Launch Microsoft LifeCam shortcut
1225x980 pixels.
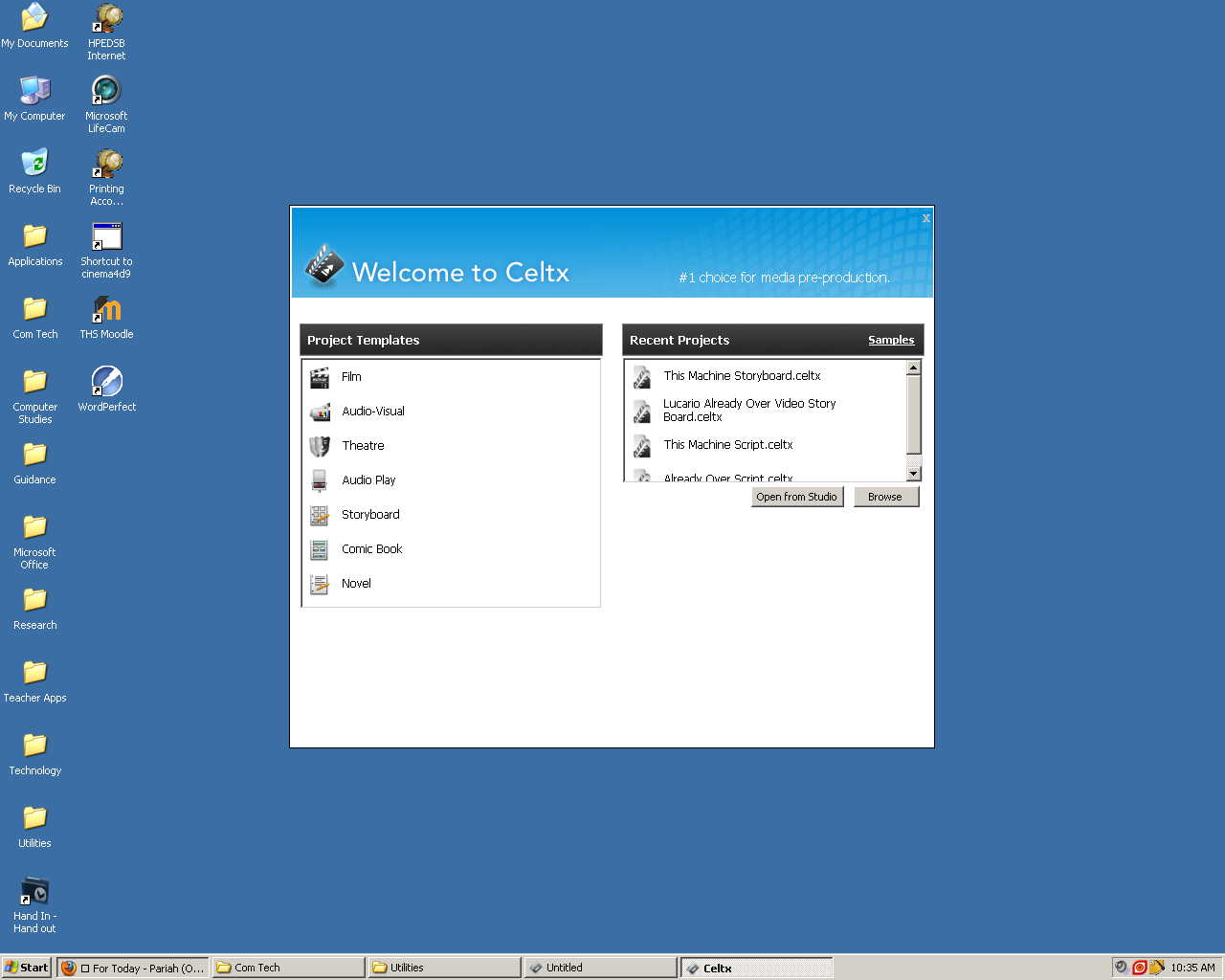(106, 89)
